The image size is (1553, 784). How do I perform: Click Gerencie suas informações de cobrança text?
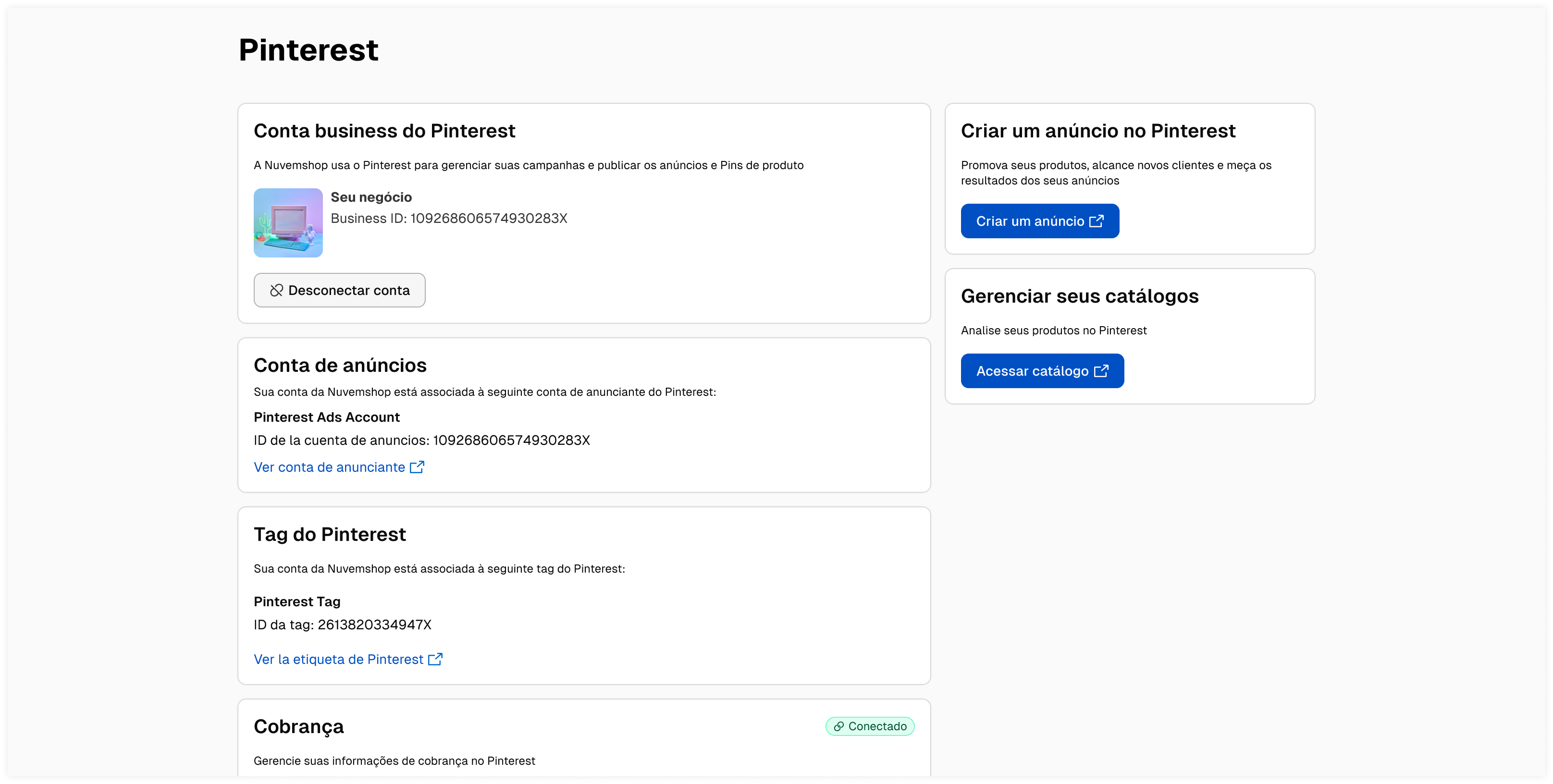(394, 761)
